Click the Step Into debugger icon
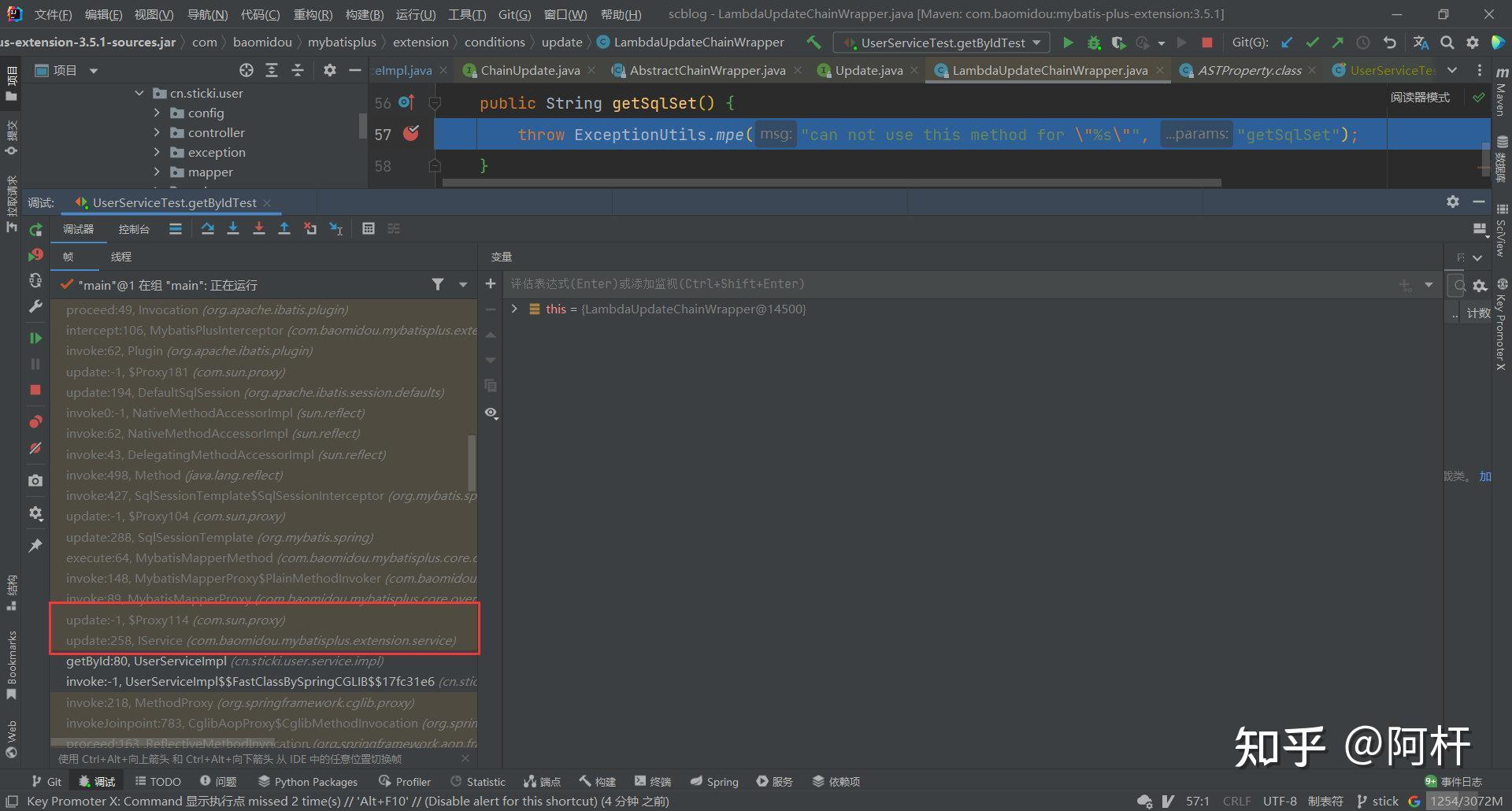 [x=233, y=229]
